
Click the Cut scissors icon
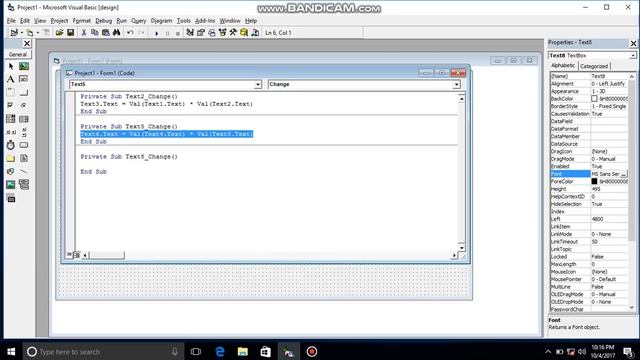pos(84,33)
